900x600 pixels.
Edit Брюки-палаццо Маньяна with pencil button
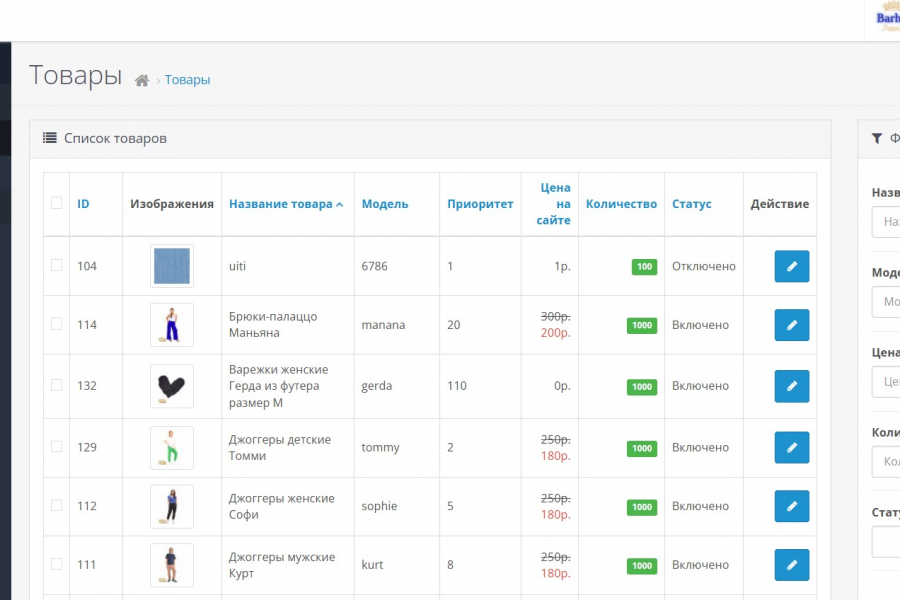792,325
